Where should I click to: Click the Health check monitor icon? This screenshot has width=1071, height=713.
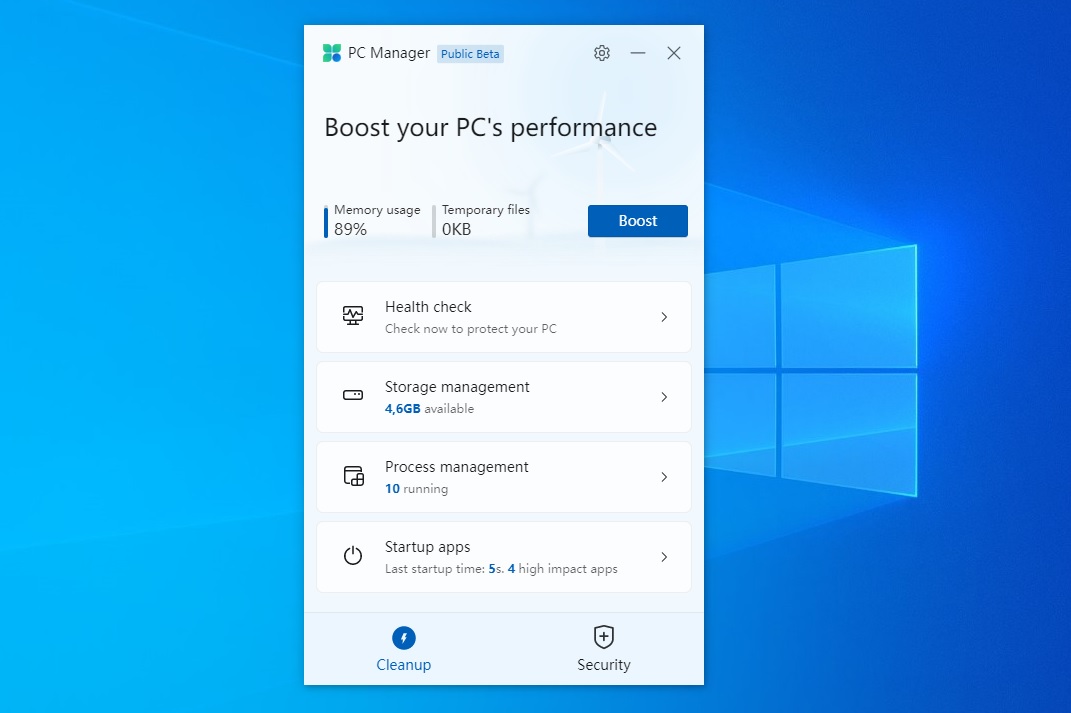353,316
